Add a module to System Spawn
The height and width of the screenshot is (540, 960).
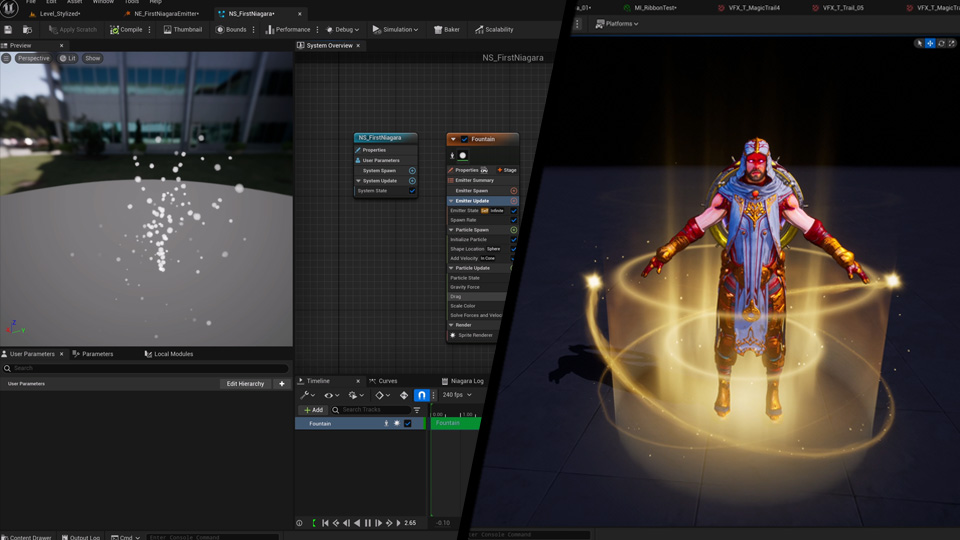click(x=412, y=171)
